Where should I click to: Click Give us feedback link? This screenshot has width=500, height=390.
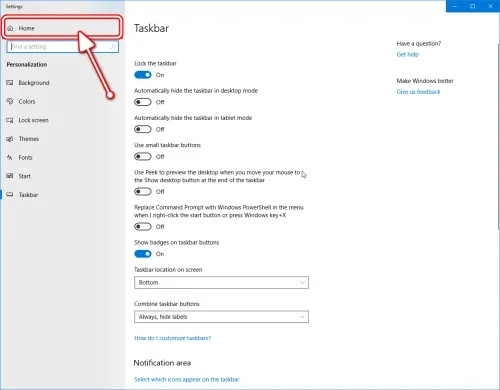pos(418,92)
